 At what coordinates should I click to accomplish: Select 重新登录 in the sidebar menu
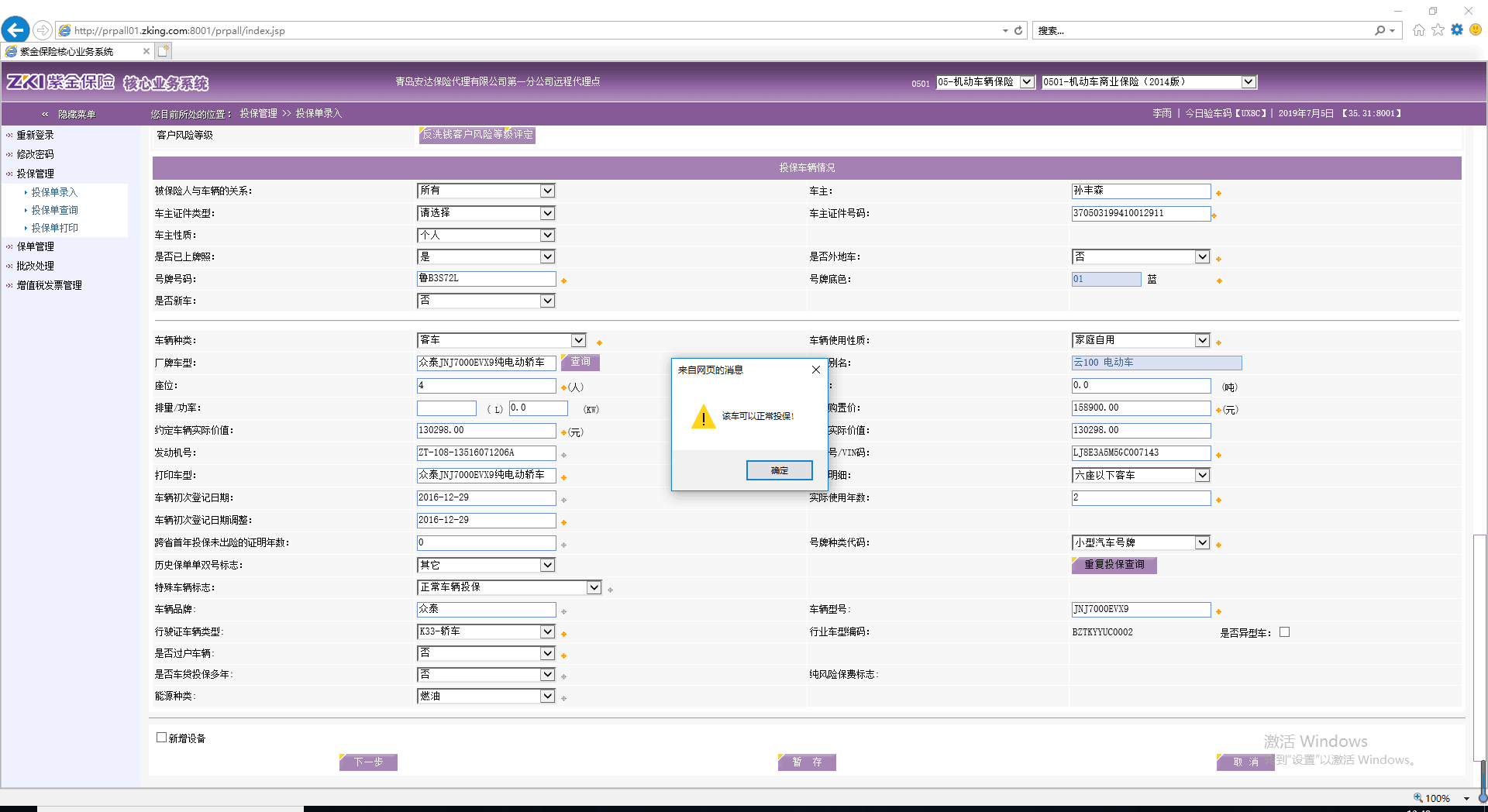(x=35, y=135)
